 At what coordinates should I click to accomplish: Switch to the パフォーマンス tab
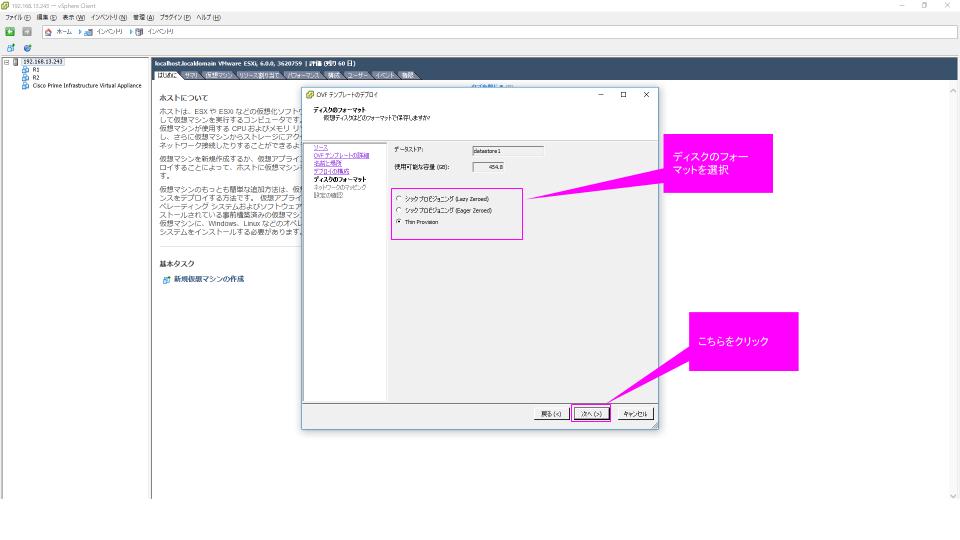[x=303, y=75]
